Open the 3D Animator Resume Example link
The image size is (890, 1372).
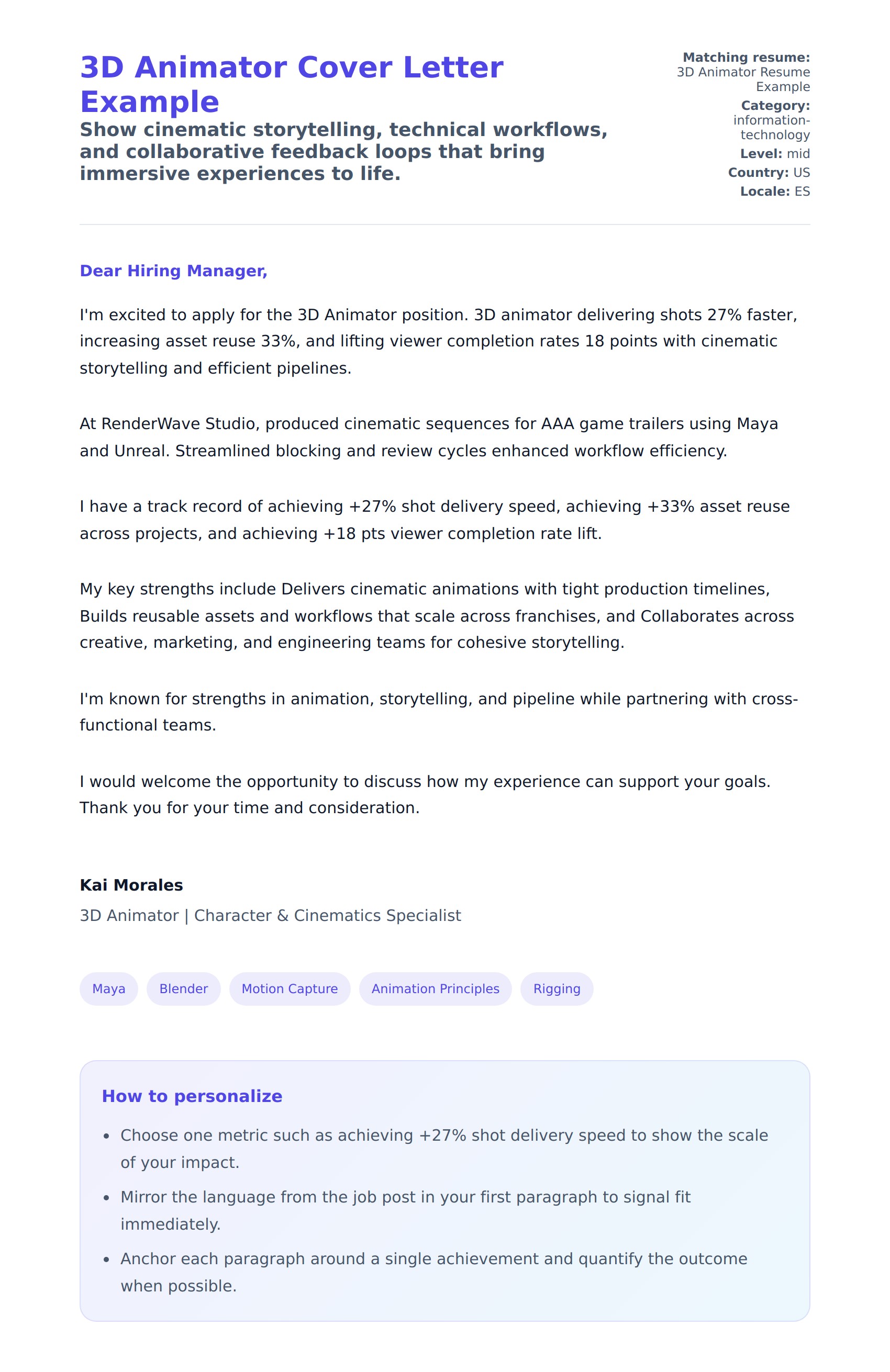click(743, 79)
